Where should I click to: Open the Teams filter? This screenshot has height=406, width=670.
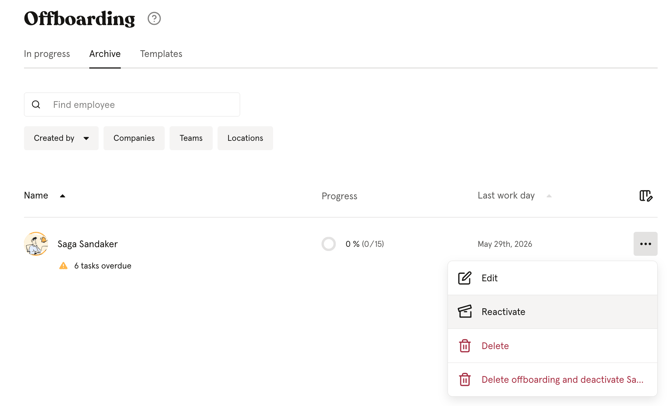point(191,138)
